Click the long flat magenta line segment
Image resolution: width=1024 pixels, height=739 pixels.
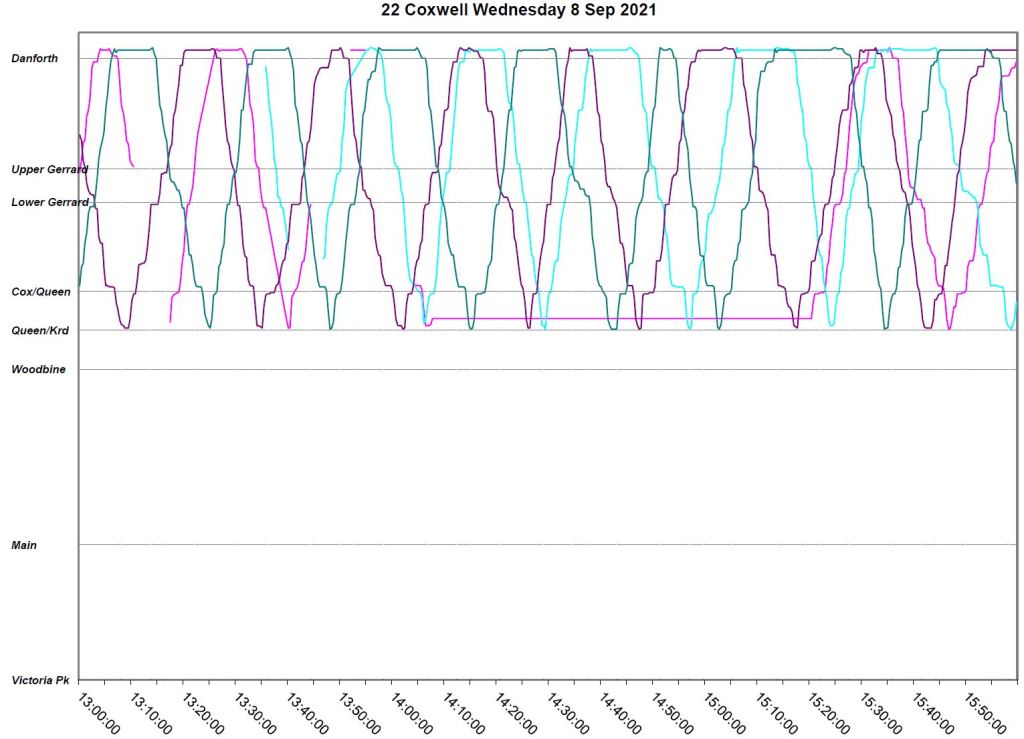620,319
